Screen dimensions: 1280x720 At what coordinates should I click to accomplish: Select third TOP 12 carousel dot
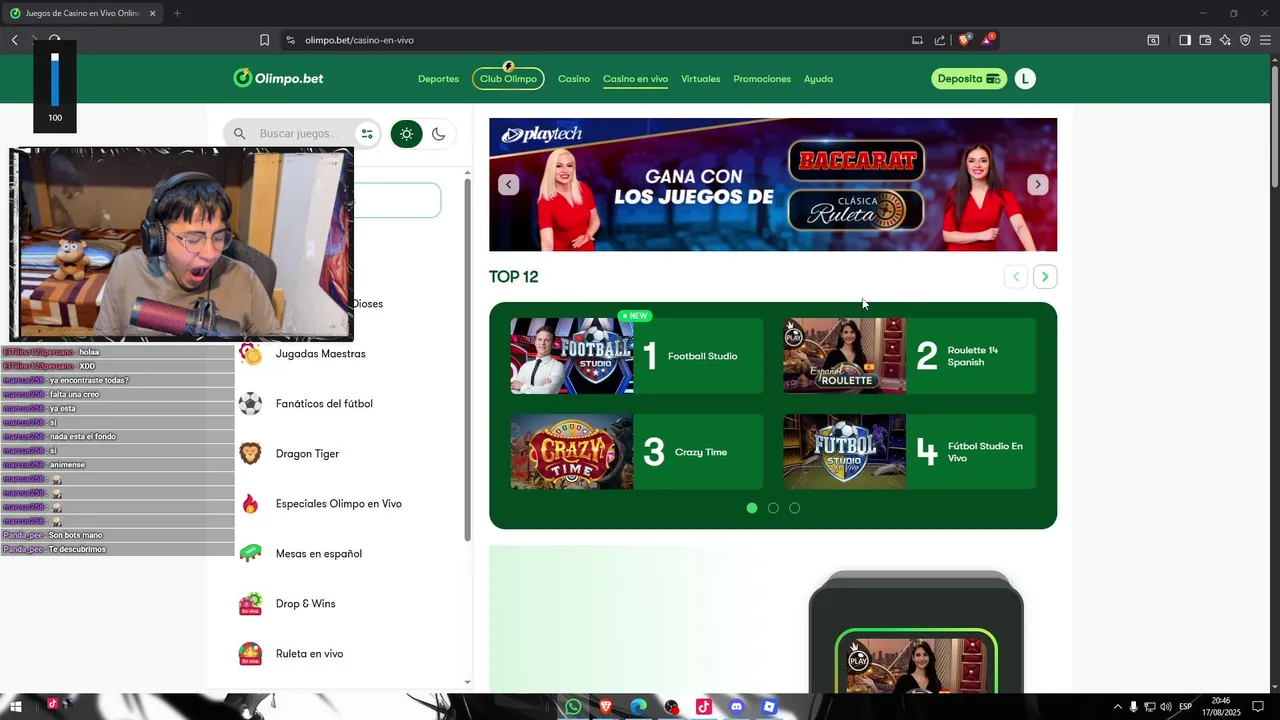tap(795, 508)
